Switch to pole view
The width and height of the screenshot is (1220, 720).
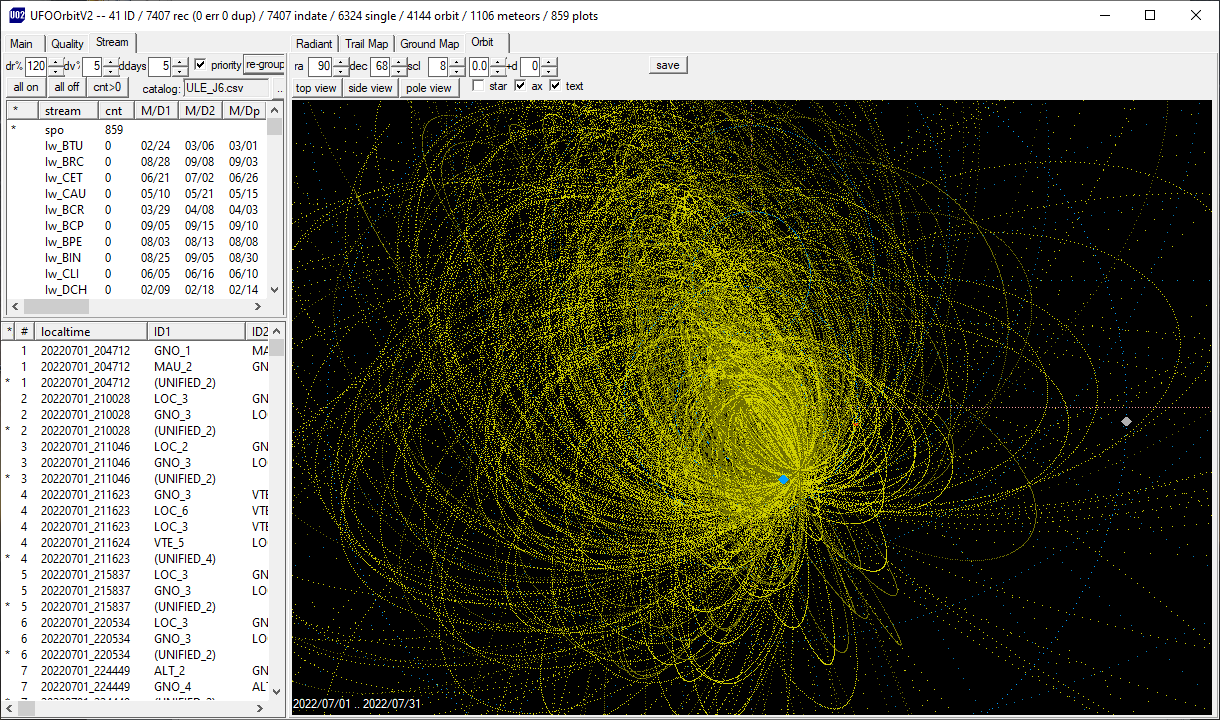click(x=430, y=88)
